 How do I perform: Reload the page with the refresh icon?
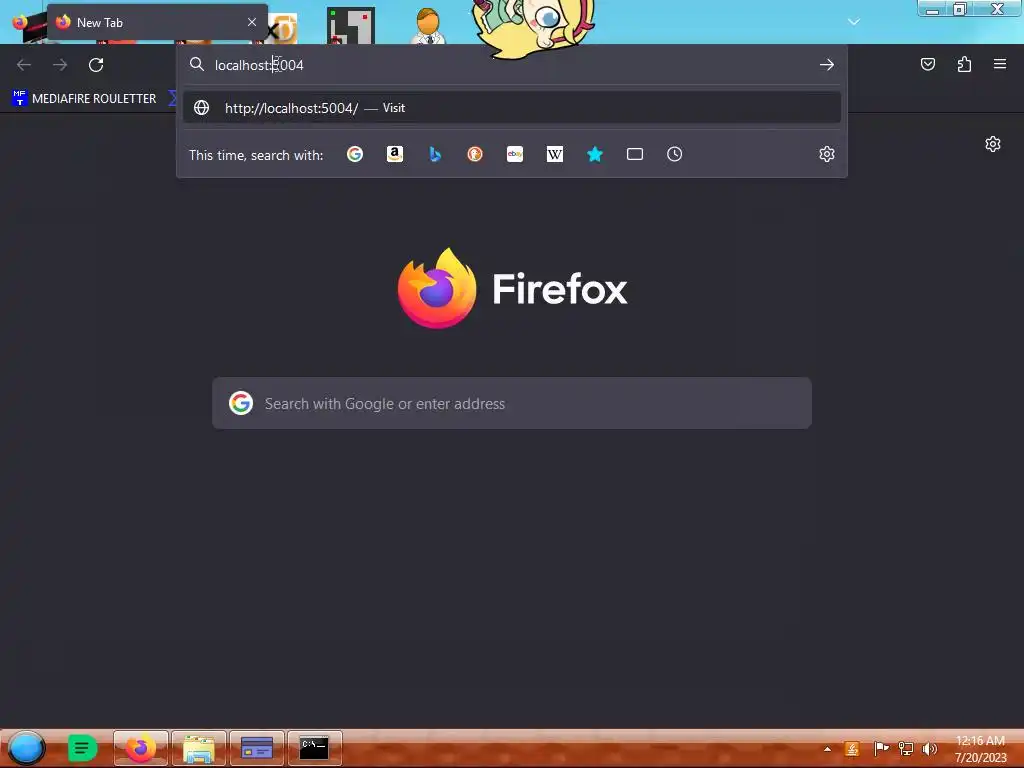[96, 65]
